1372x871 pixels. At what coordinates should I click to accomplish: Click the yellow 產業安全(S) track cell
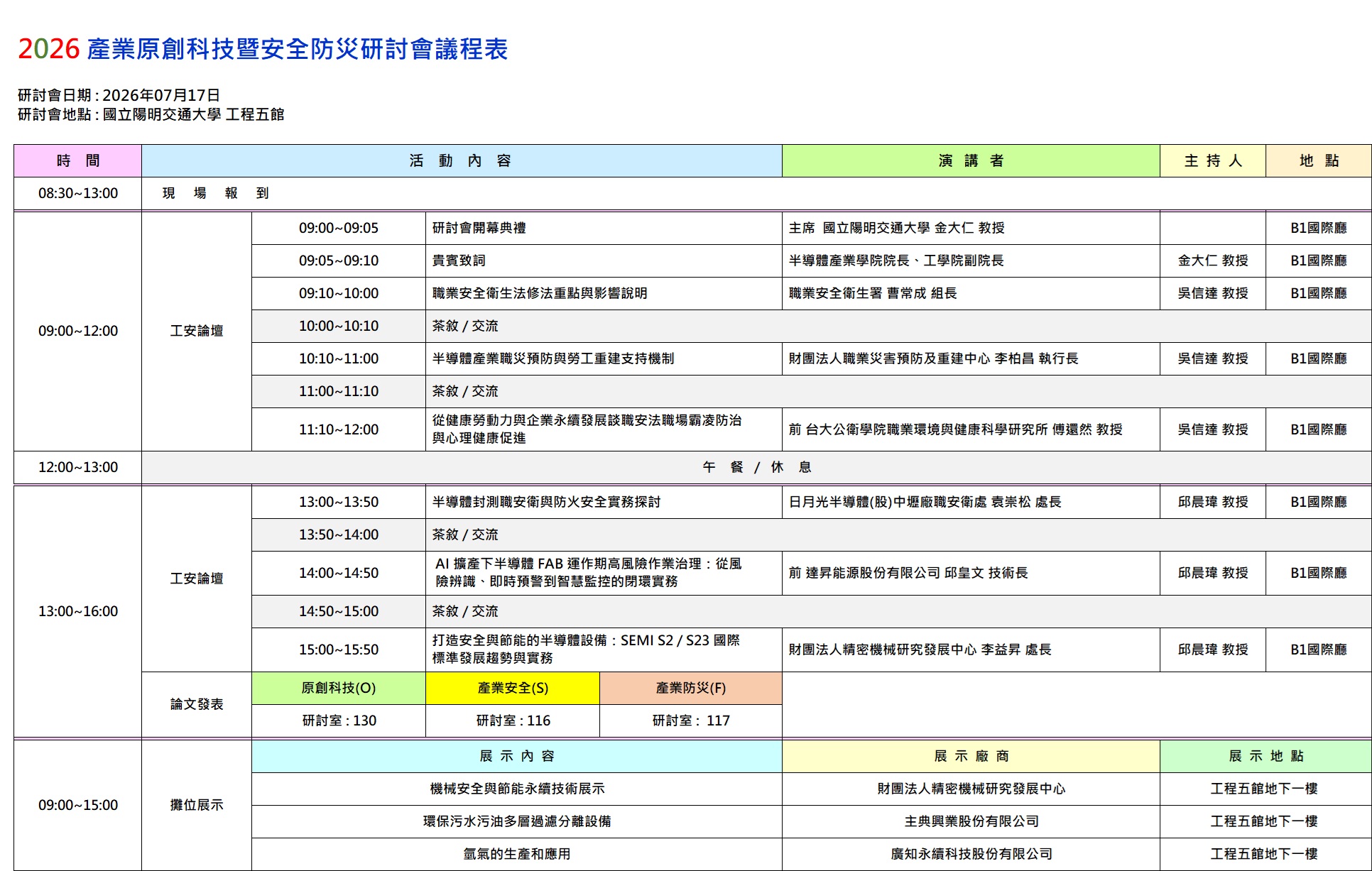coord(513,688)
